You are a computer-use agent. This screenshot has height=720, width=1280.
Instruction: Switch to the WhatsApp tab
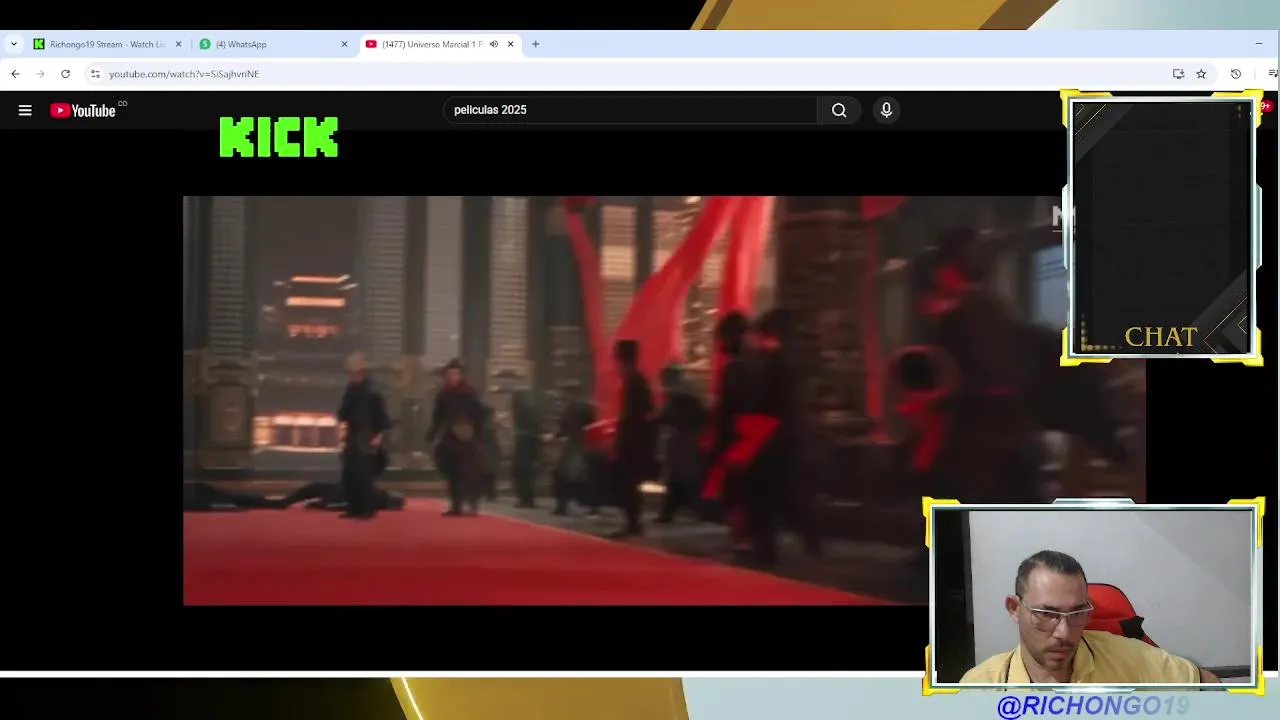click(x=274, y=44)
